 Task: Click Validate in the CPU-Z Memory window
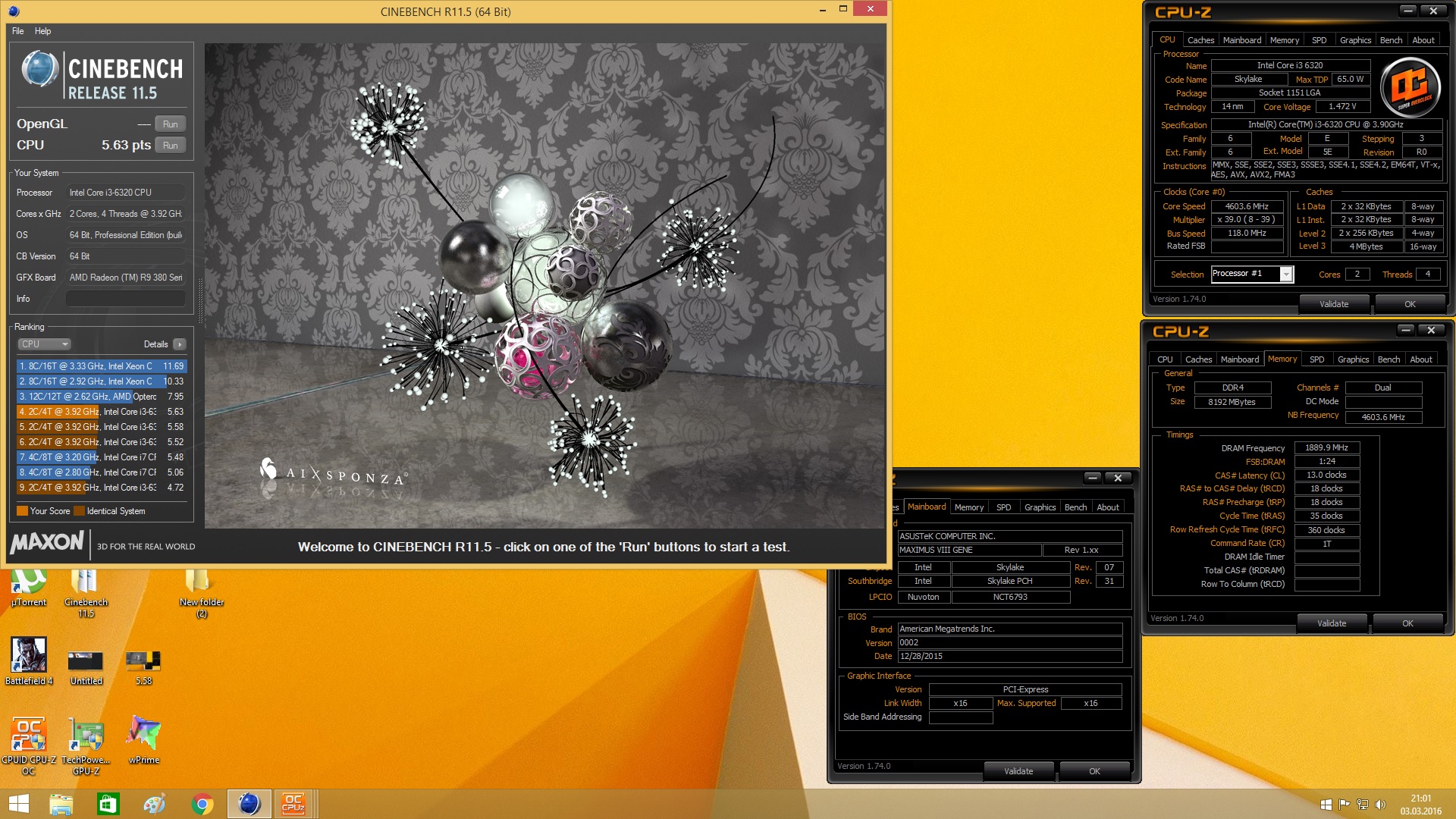(x=1332, y=623)
